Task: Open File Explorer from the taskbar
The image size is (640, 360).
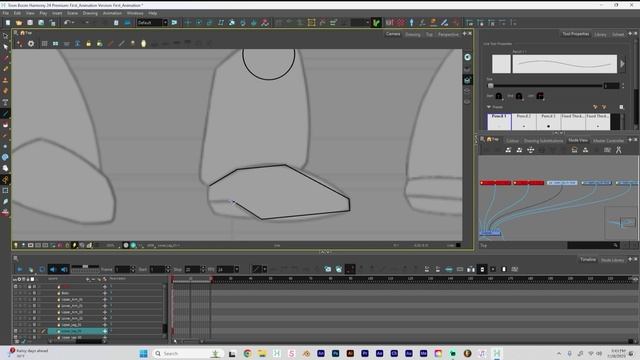Action: point(262,353)
